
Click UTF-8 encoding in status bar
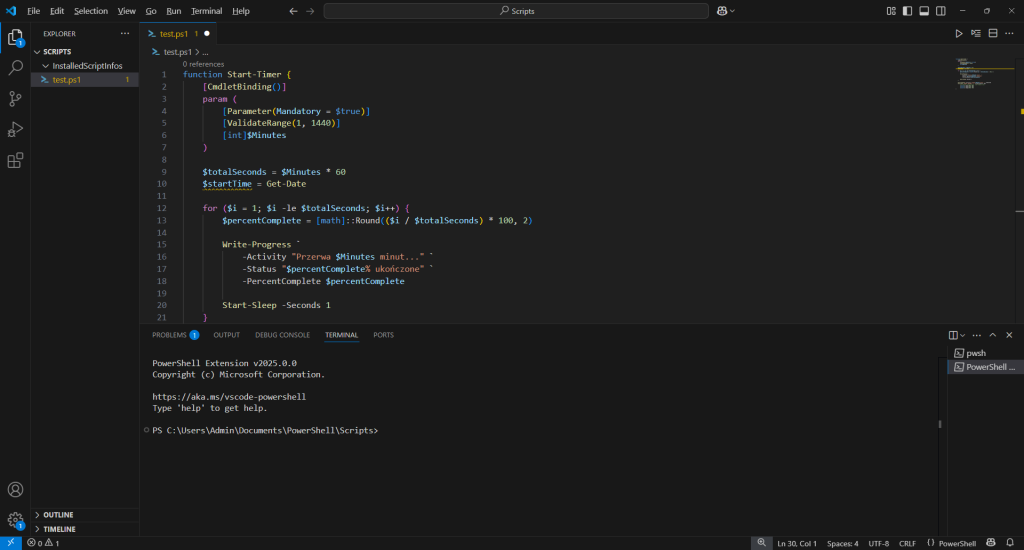(x=878, y=543)
